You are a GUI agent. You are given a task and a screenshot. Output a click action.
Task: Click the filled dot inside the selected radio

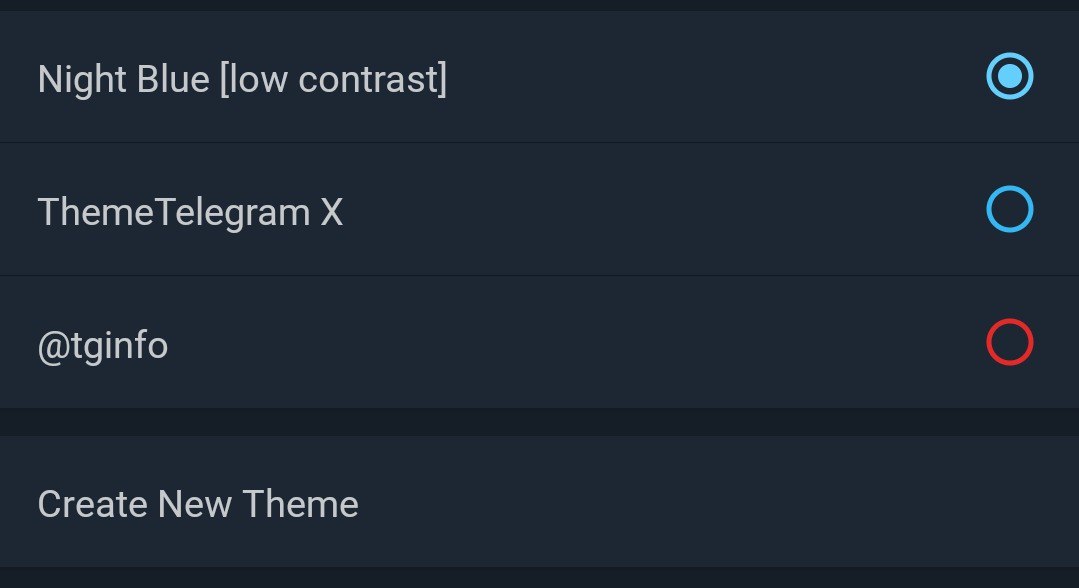[1009, 77]
